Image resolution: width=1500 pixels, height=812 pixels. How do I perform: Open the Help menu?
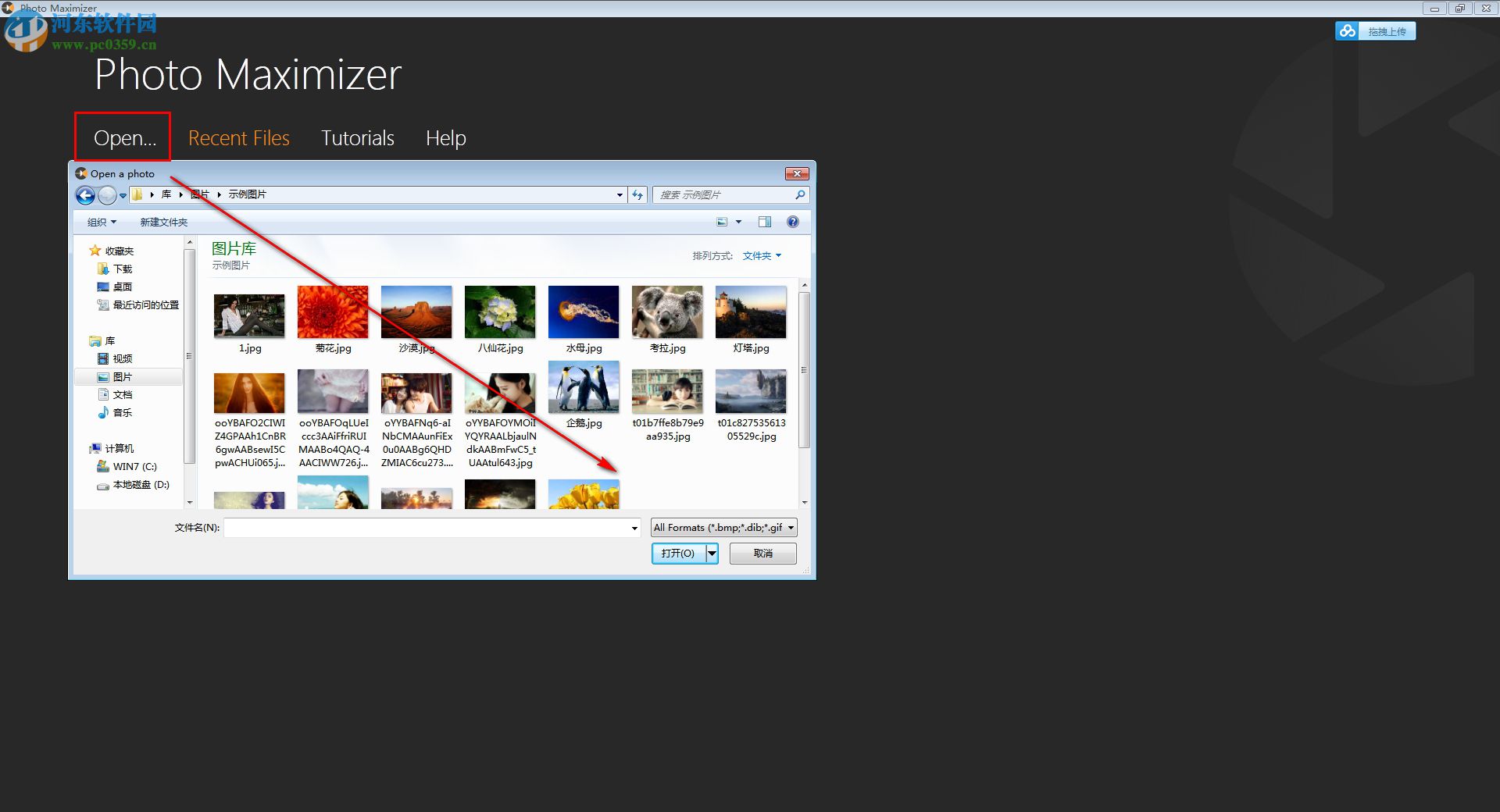[x=445, y=138]
